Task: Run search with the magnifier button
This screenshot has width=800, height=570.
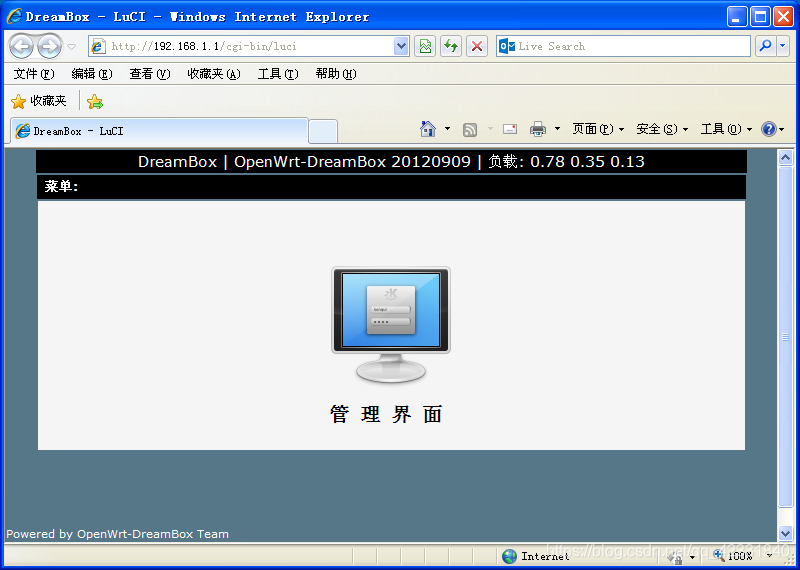Action: [x=765, y=46]
